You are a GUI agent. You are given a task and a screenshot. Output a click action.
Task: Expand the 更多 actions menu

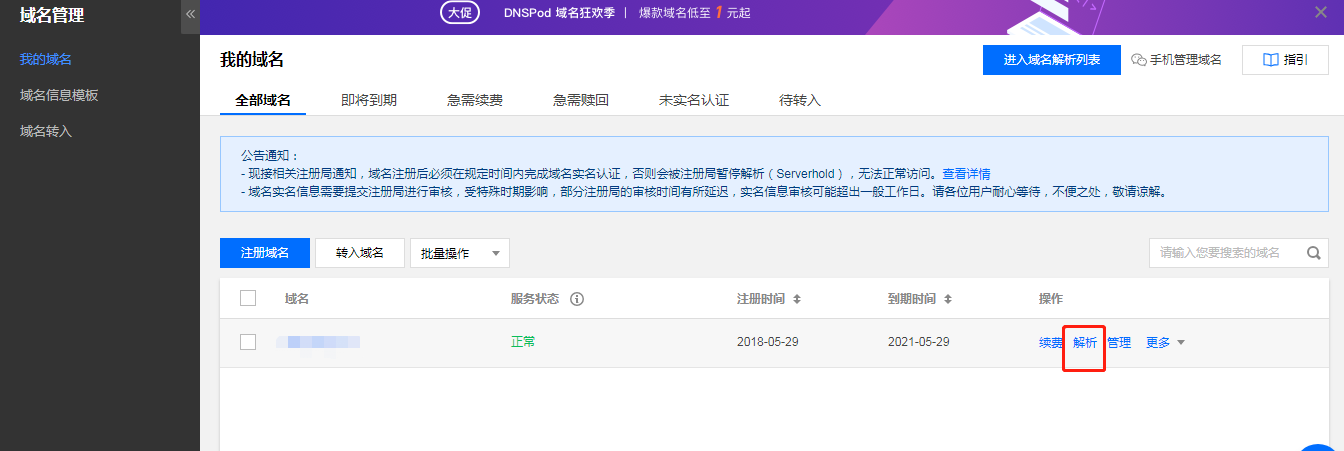pos(1165,342)
